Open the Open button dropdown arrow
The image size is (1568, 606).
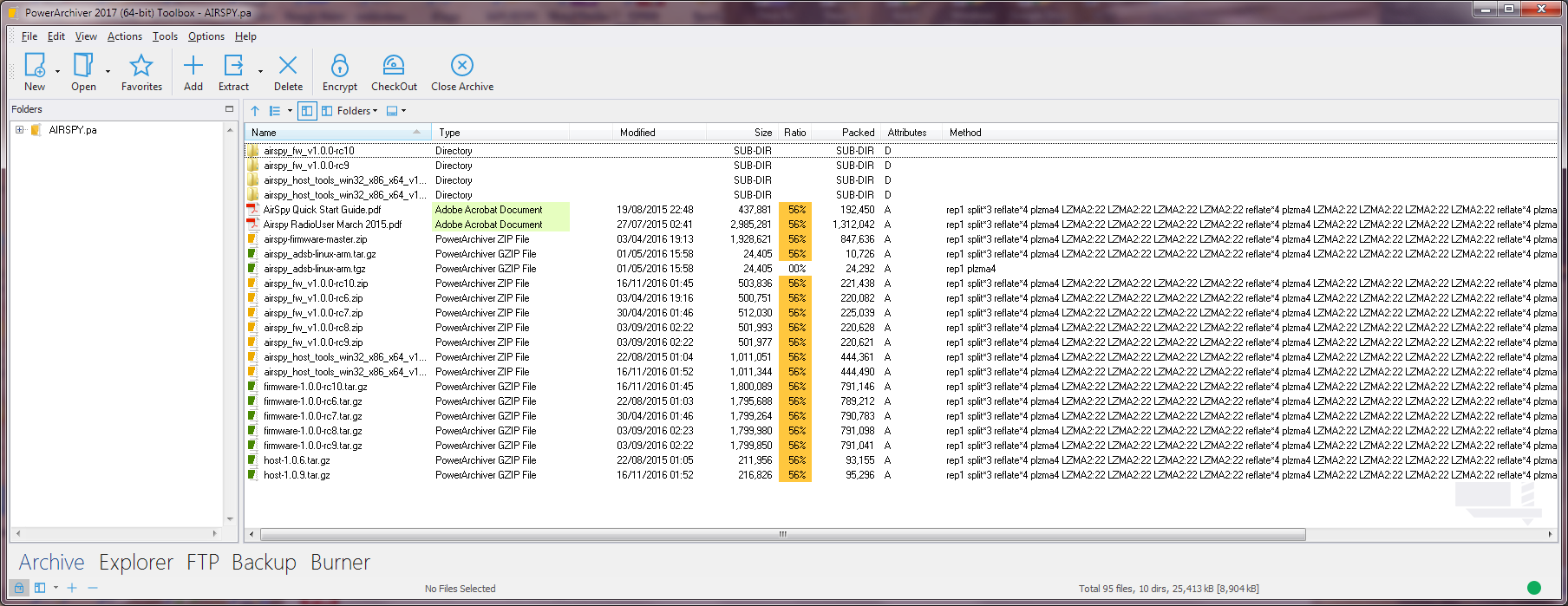click(x=108, y=71)
